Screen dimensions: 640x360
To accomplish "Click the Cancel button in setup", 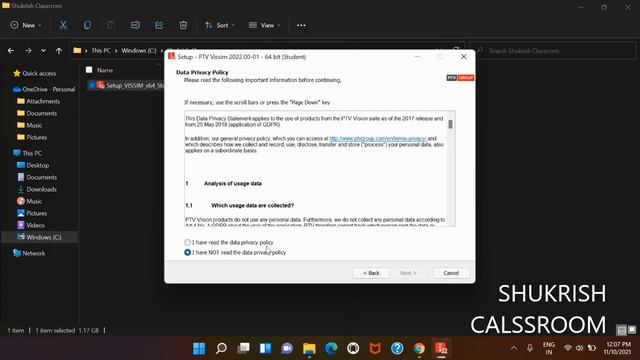I will click(x=451, y=273).
